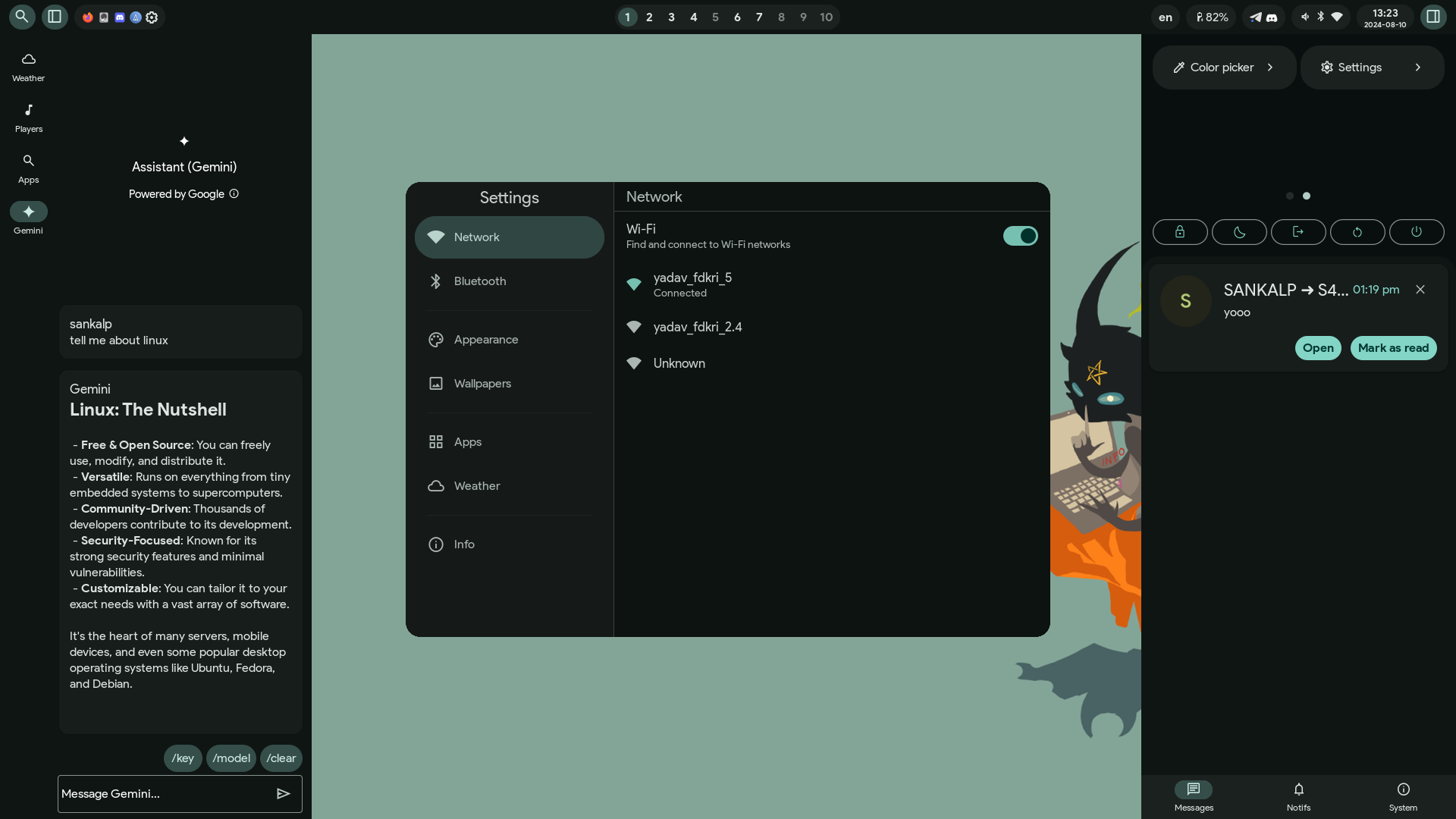Select the second quick panel page dot

pyautogui.click(x=1307, y=196)
